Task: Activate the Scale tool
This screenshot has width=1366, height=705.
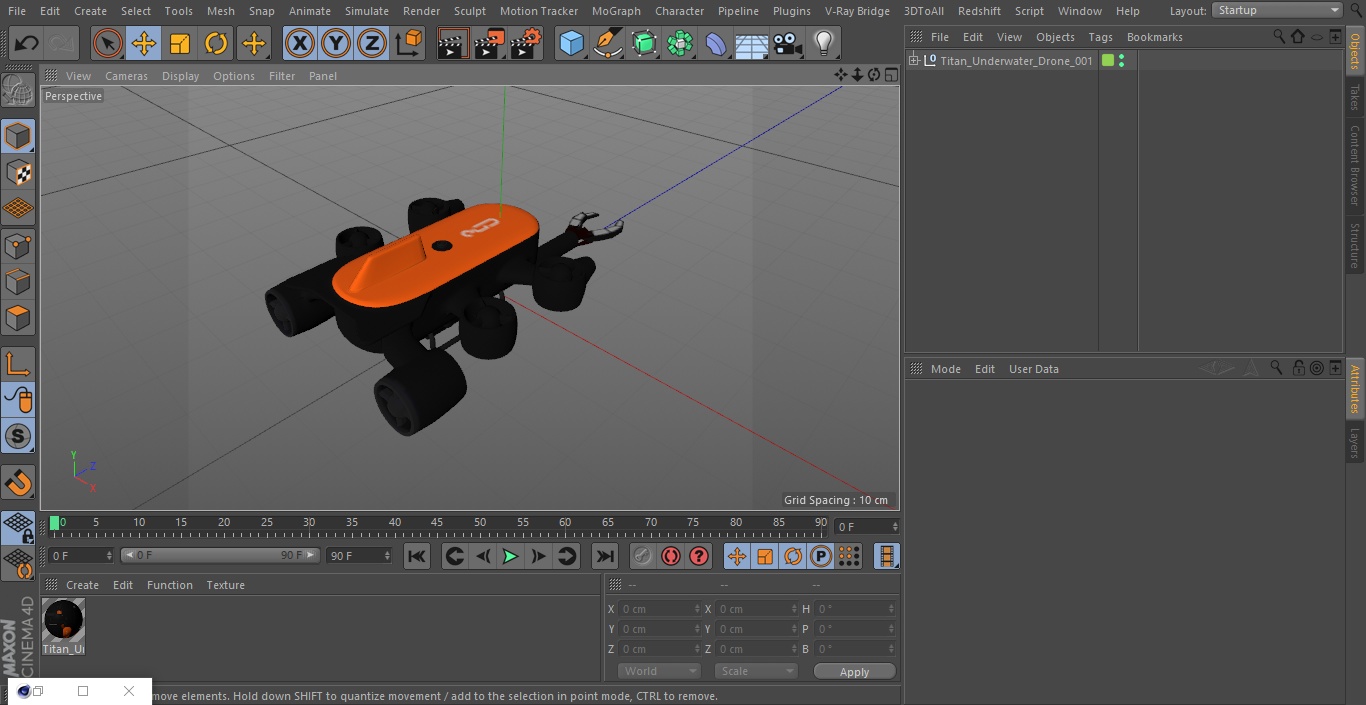Action: pyautogui.click(x=180, y=44)
